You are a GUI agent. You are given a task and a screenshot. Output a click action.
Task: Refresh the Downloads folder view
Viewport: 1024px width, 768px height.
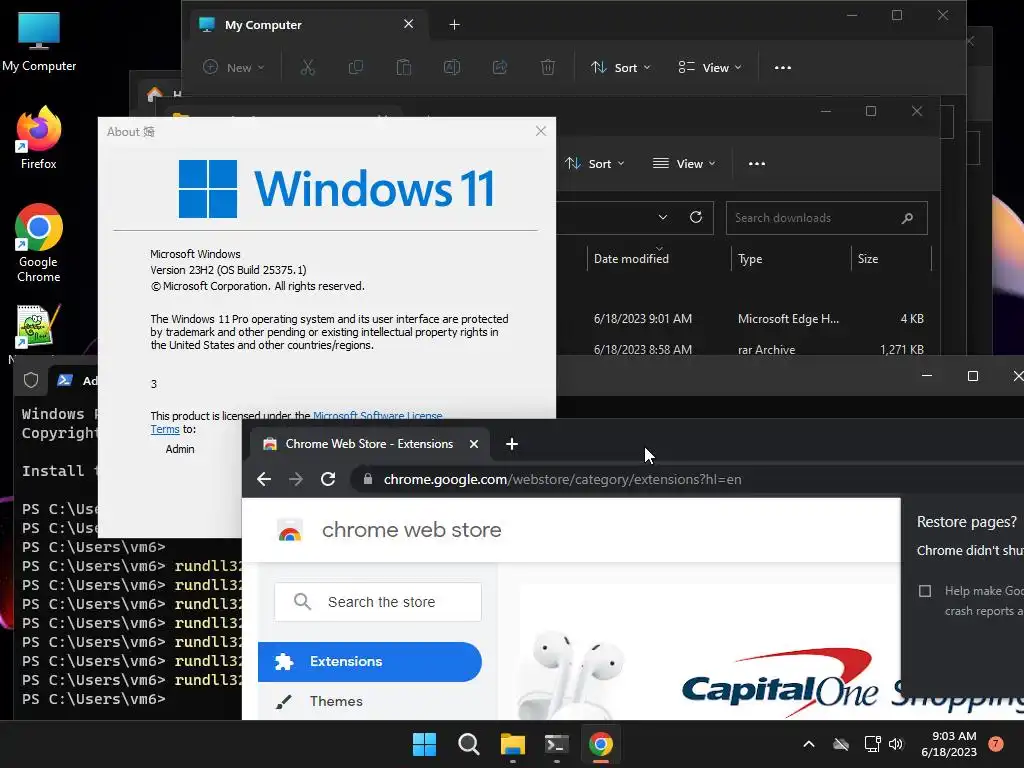coord(696,217)
